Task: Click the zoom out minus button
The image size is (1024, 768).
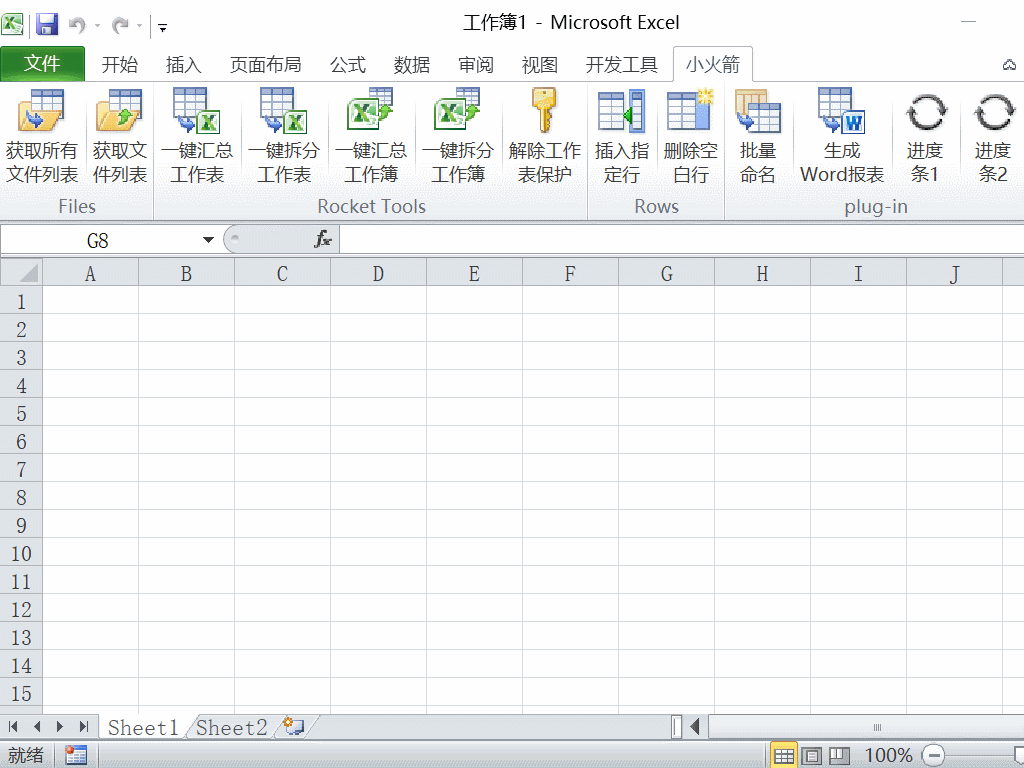Action: 933,756
